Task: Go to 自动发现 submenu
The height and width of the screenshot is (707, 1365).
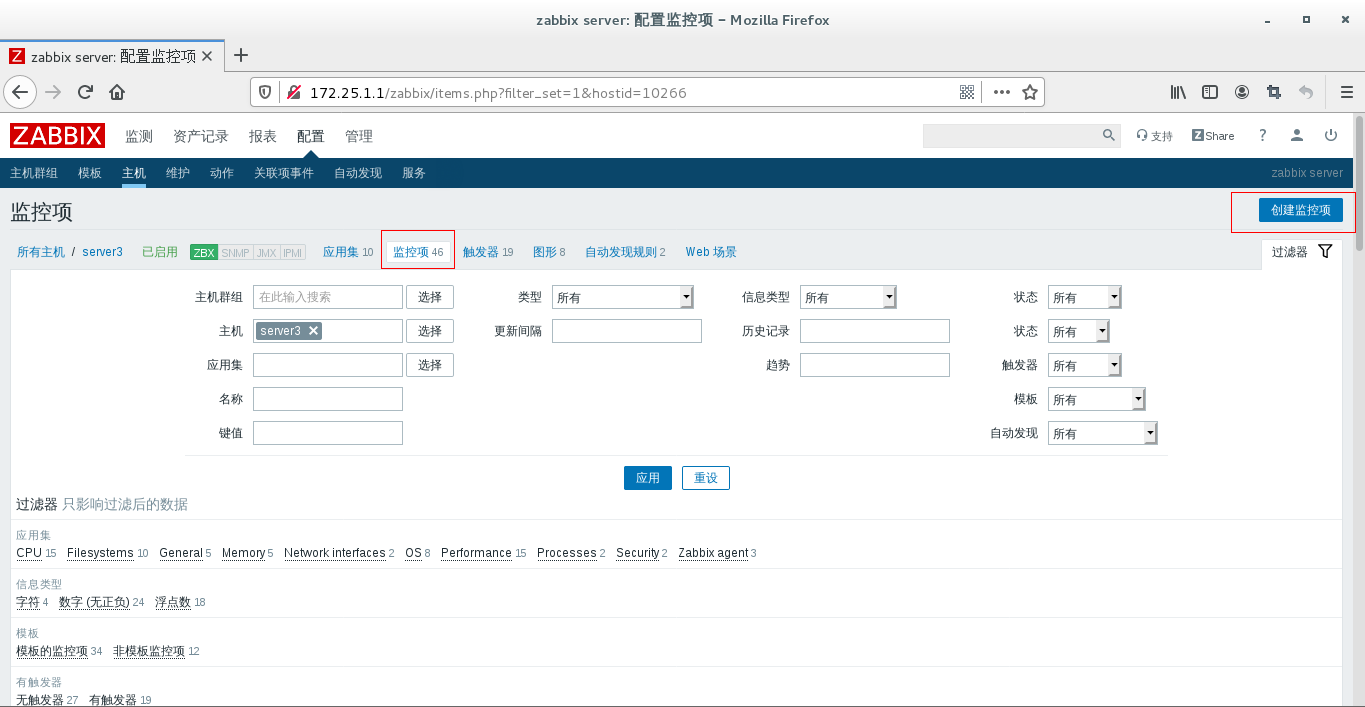Action: point(358,173)
